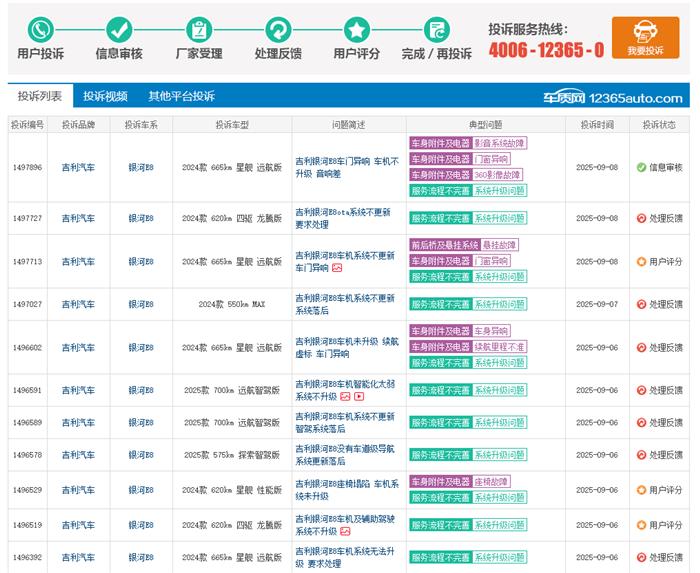Image resolution: width=700 pixels, height=573 pixels.
Task: Click the 车质网 12365auto.com logo
Action: (x=612, y=98)
